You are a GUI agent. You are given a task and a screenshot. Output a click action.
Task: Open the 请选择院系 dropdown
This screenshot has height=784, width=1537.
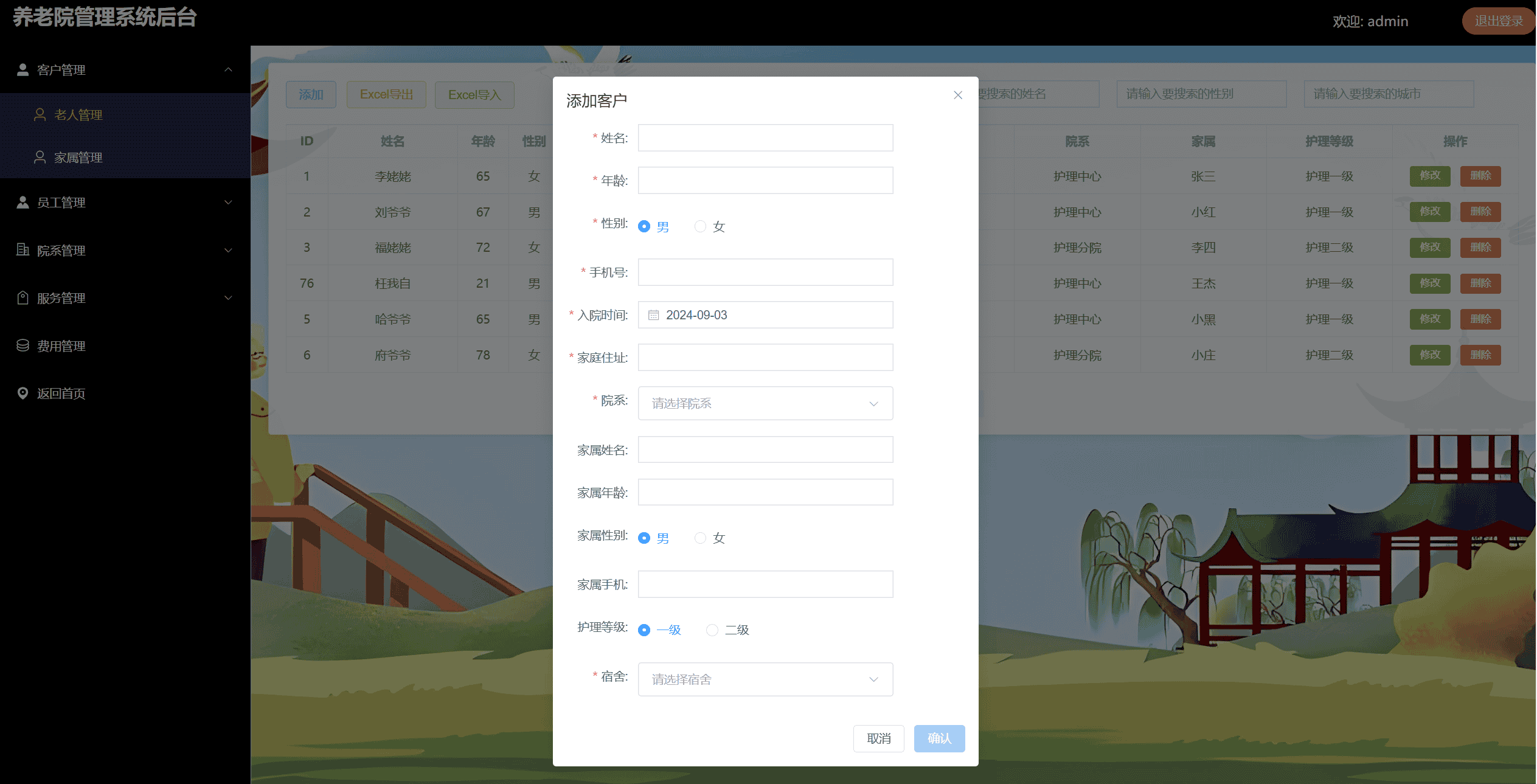coord(765,403)
